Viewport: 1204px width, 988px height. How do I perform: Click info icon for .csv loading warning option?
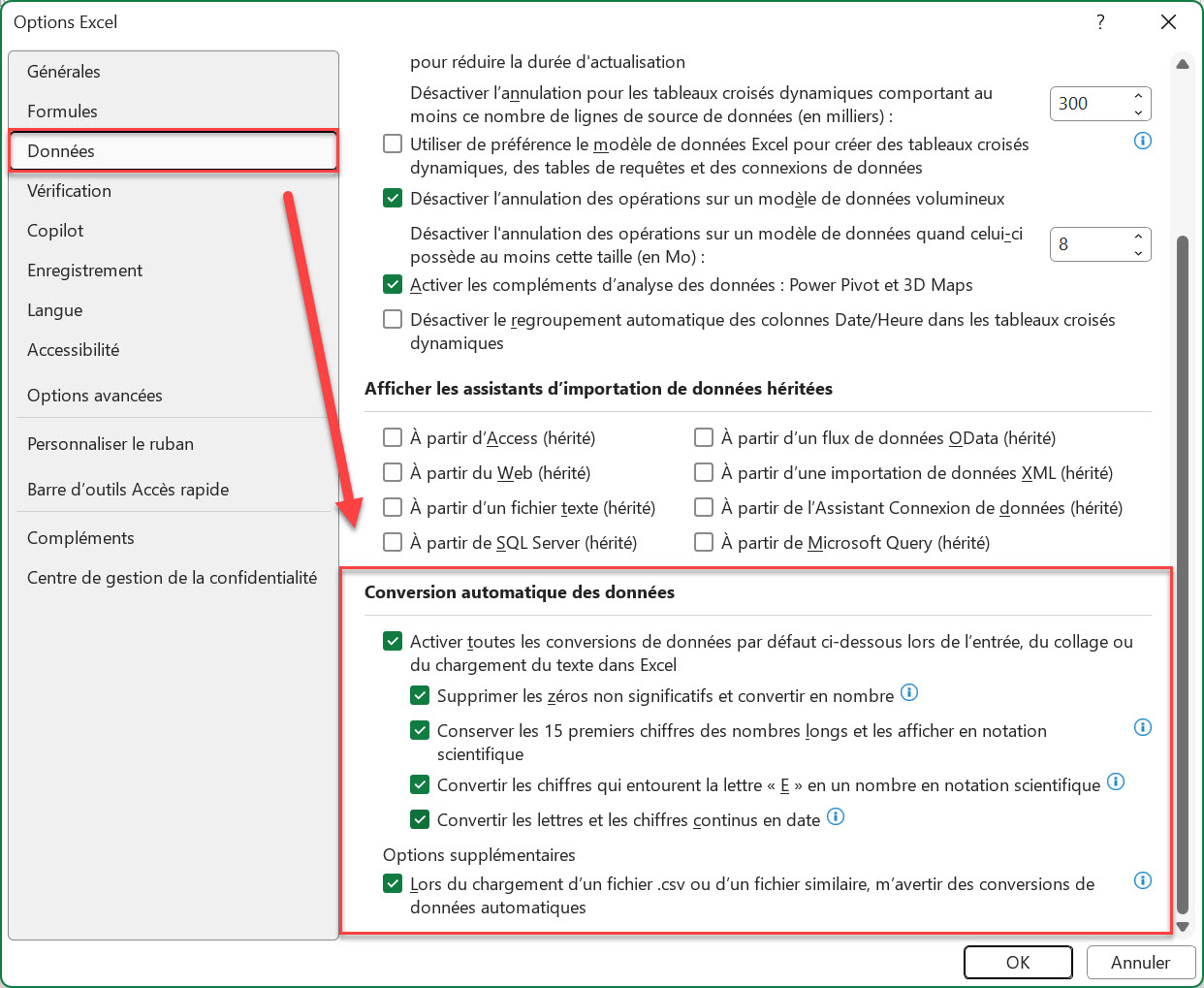(1143, 880)
